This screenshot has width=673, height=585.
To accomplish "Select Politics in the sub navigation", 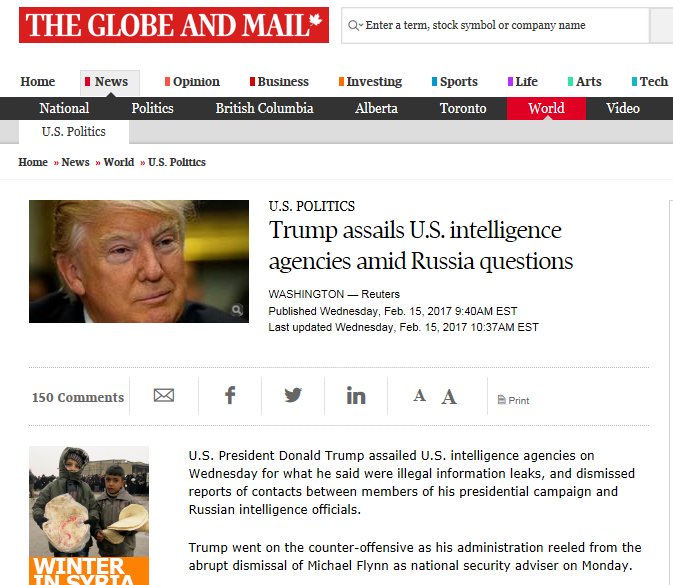I will pos(152,108).
